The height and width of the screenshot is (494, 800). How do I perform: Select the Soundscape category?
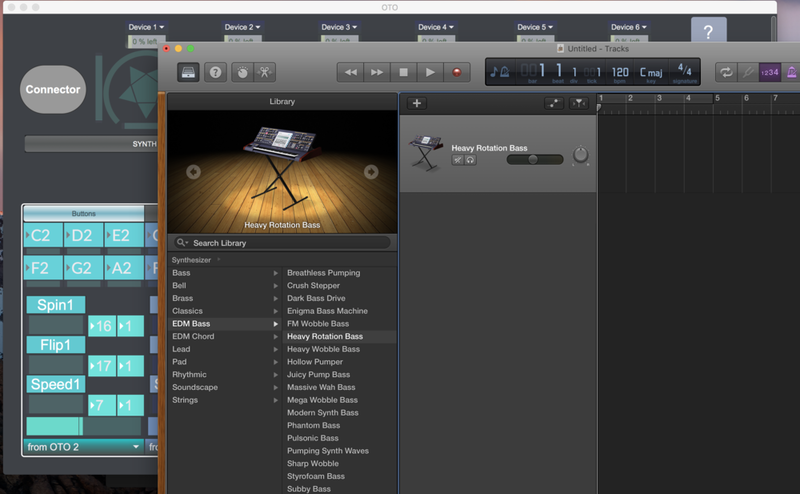pyautogui.click(x=195, y=387)
